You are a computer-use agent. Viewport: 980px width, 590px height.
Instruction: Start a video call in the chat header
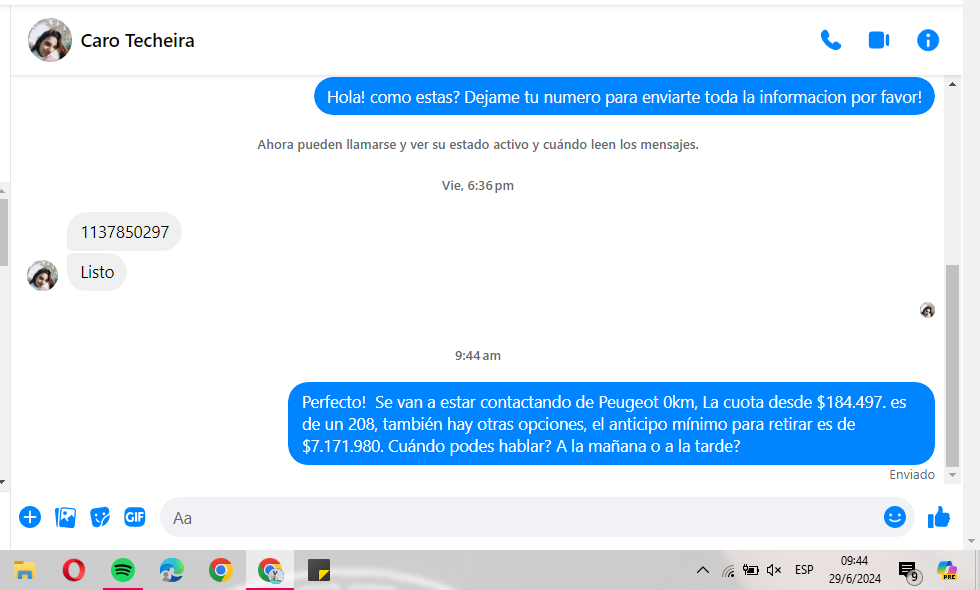click(x=879, y=40)
